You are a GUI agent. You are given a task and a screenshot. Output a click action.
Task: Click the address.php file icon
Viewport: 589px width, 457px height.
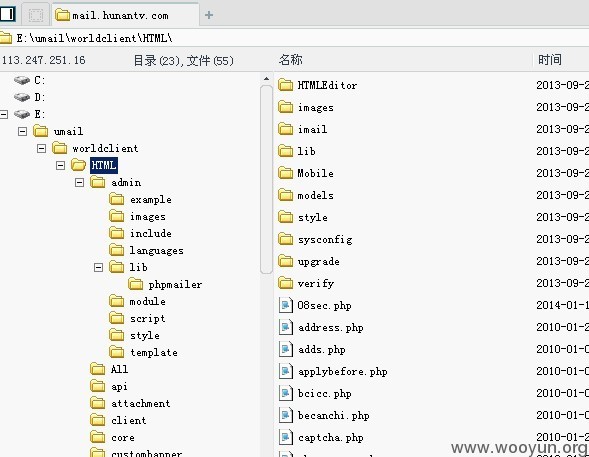tap(285, 327)
